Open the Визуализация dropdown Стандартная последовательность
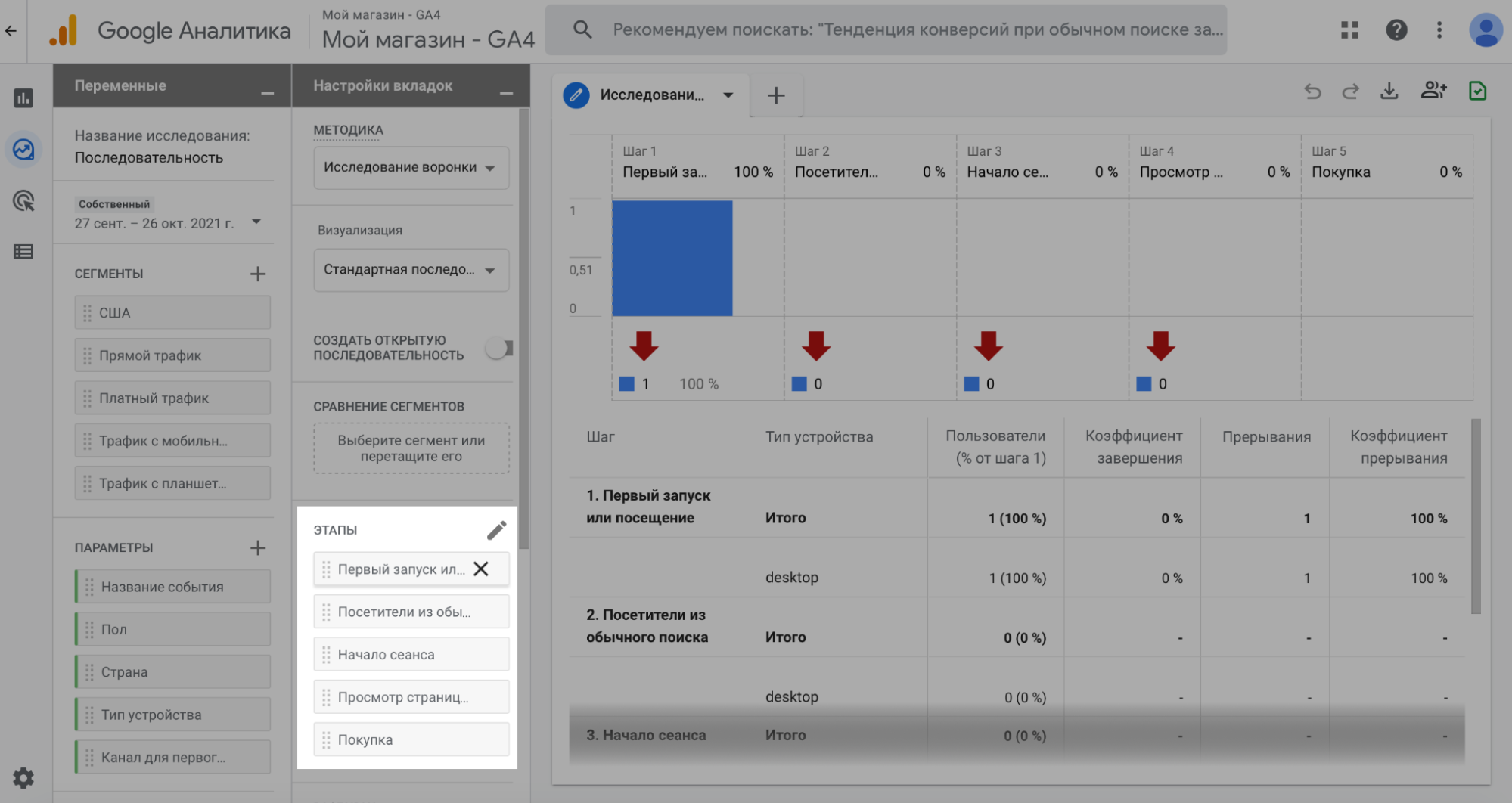This screenshot has width=1512, height=803. [x=411, y=270]
